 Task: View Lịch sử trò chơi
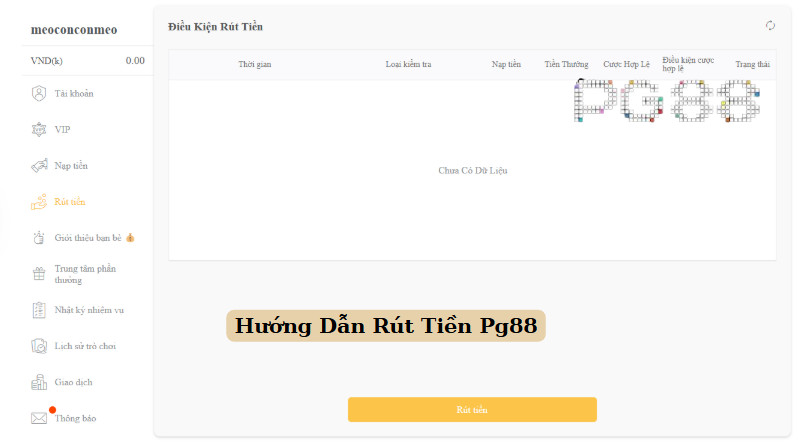87,346
